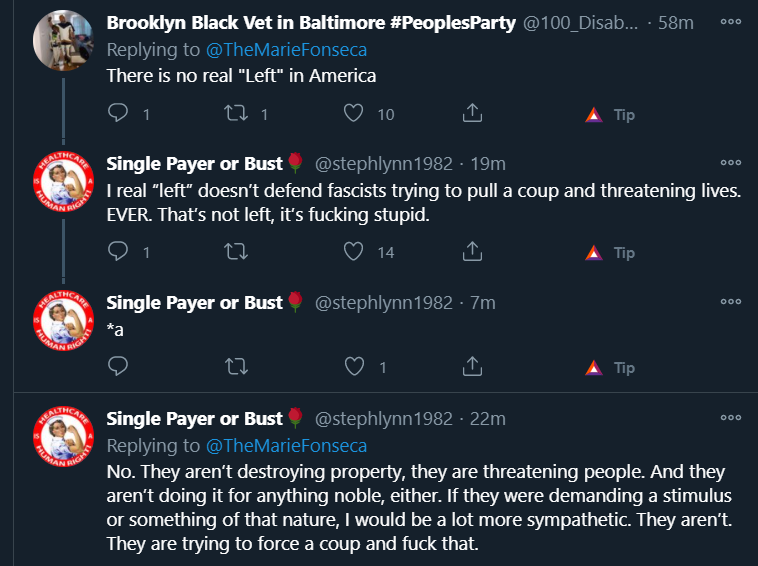Tip the Brooklyn Black Vet author

point(610,115)
